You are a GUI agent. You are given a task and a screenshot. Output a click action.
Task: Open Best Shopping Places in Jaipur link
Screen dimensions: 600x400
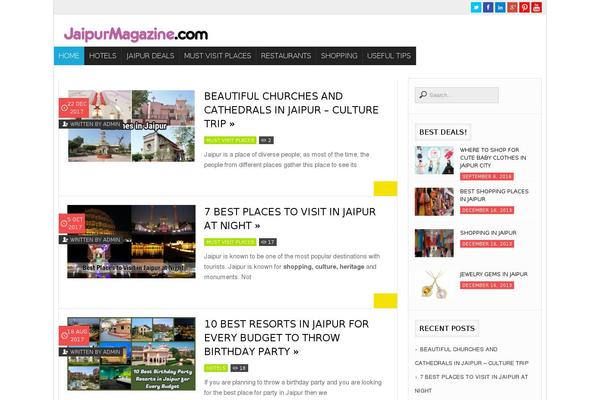click(x=494, y=195)
